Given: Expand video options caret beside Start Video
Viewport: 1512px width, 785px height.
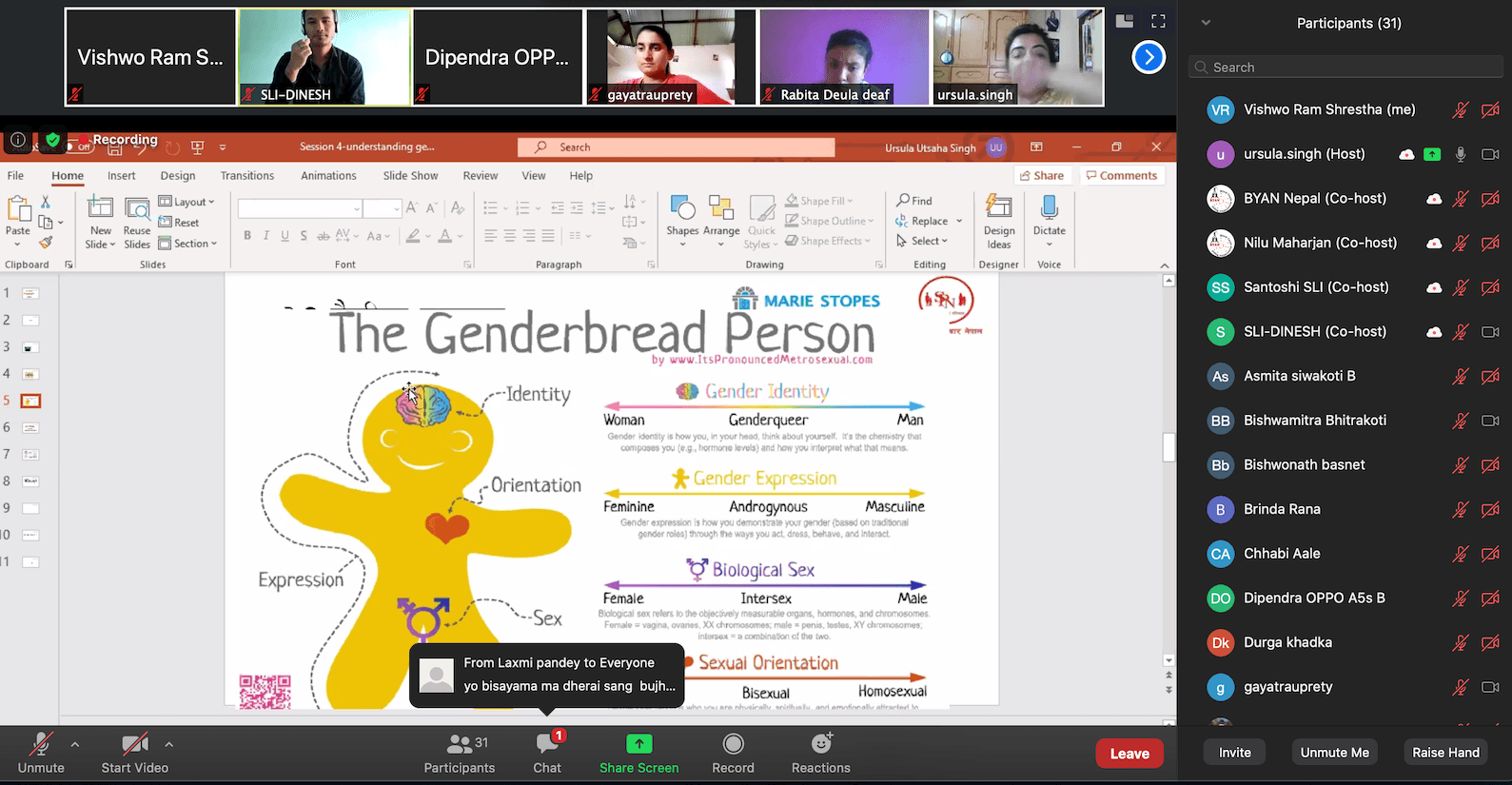Looking at the screenshot, I should (169, 744).
